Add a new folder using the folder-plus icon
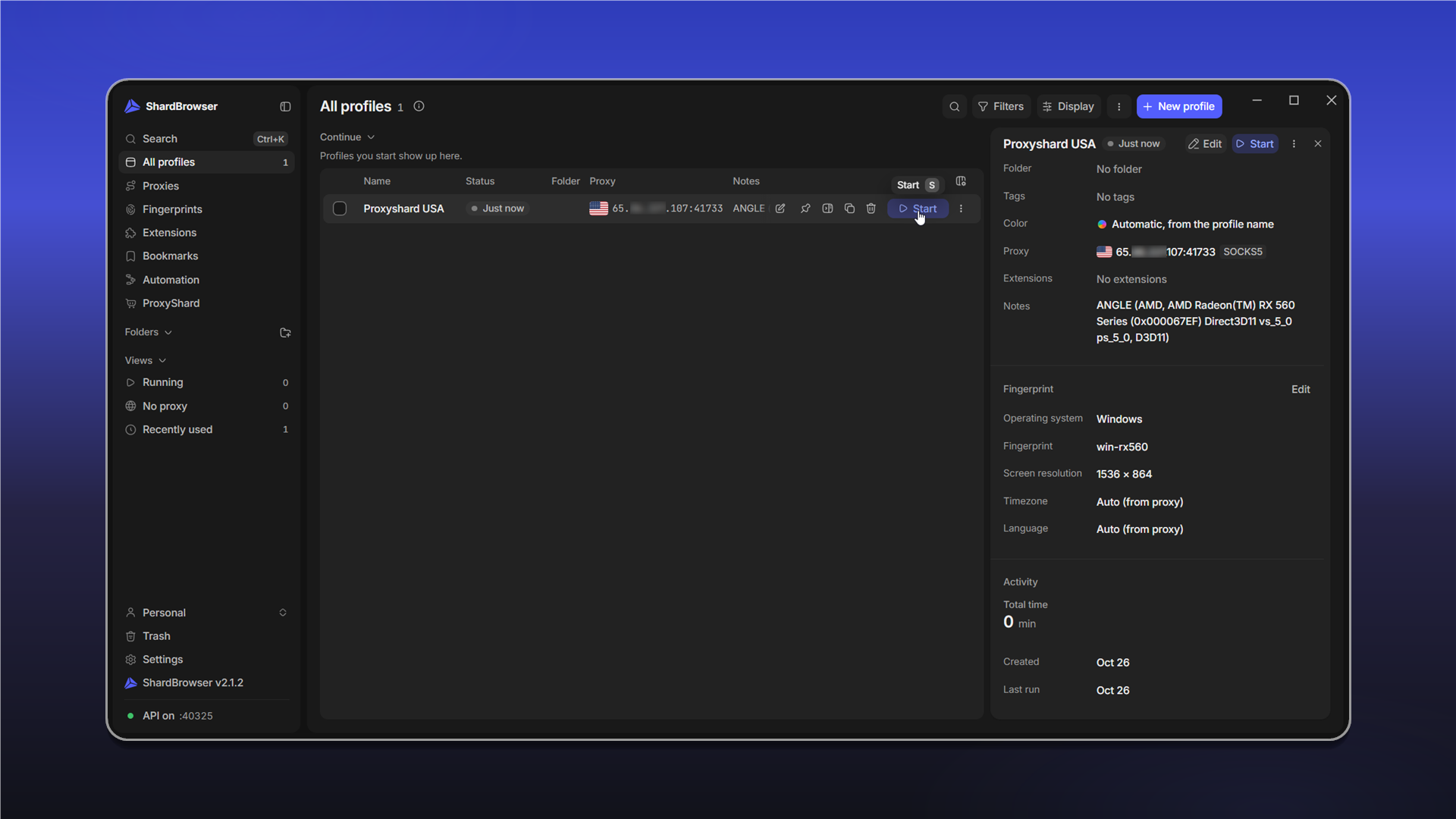 pyautogui.click(x=285, y=332)
